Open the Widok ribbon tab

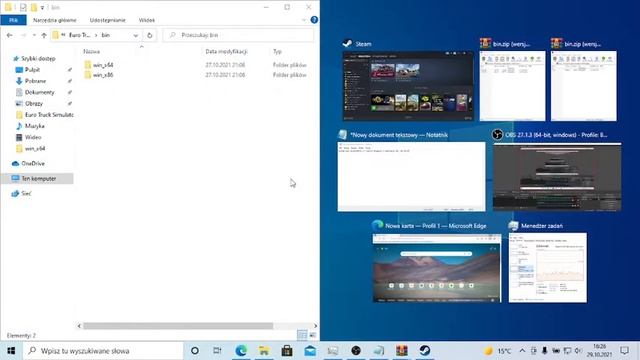point(147,20)
